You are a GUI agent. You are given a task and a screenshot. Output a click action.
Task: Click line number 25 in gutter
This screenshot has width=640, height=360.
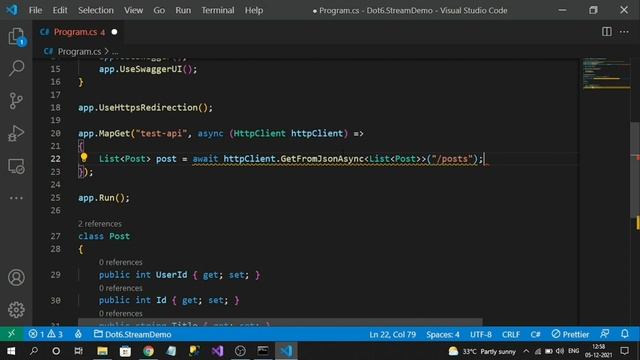[x=55, y=198]
